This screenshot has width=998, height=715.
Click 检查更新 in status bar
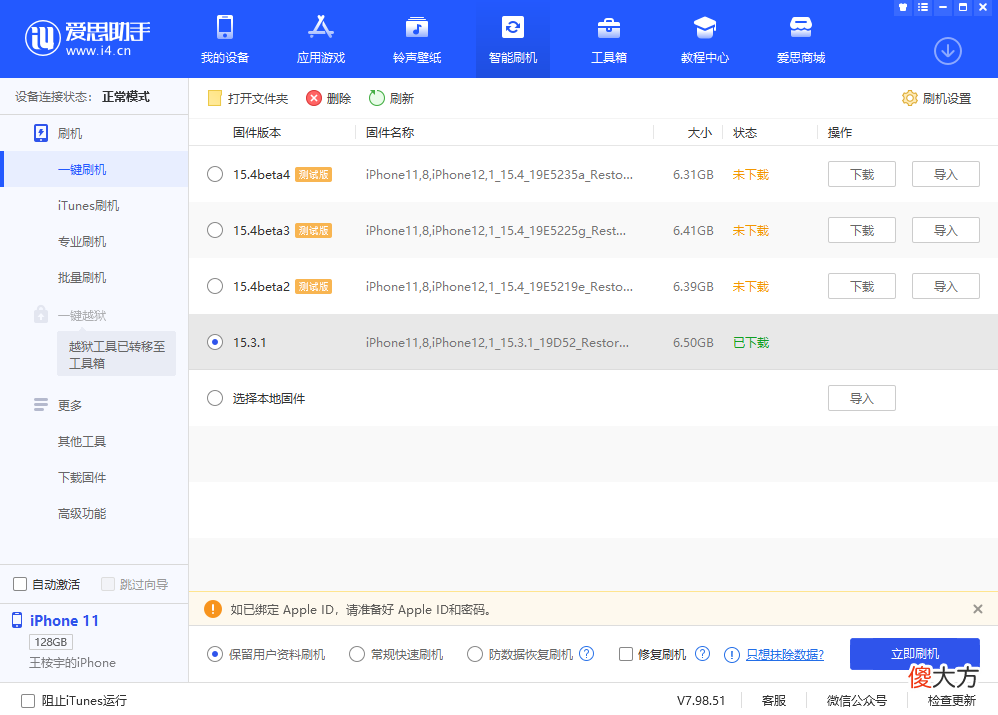[952, 700]
